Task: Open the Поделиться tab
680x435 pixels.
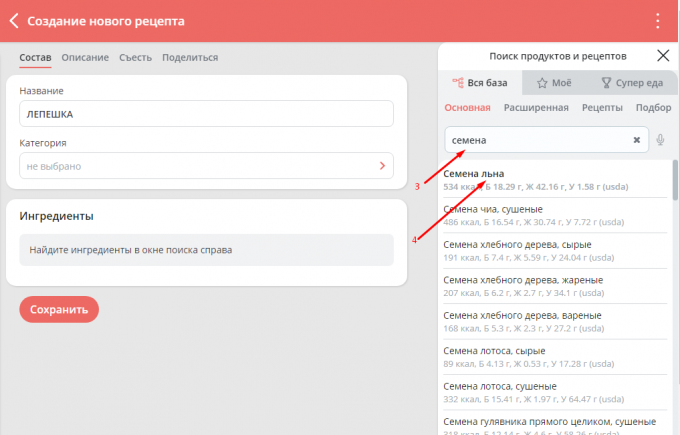Action: point(190,58)
